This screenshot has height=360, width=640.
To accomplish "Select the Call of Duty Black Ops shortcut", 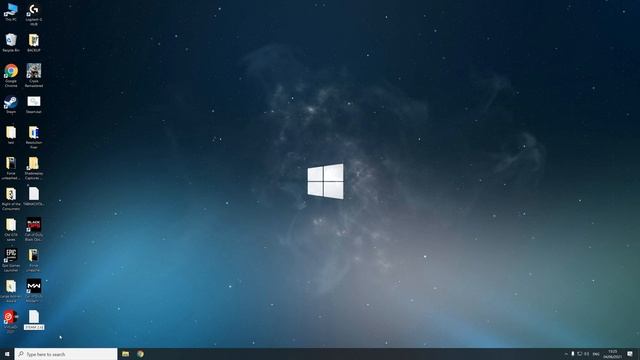I will click(34, 230).
